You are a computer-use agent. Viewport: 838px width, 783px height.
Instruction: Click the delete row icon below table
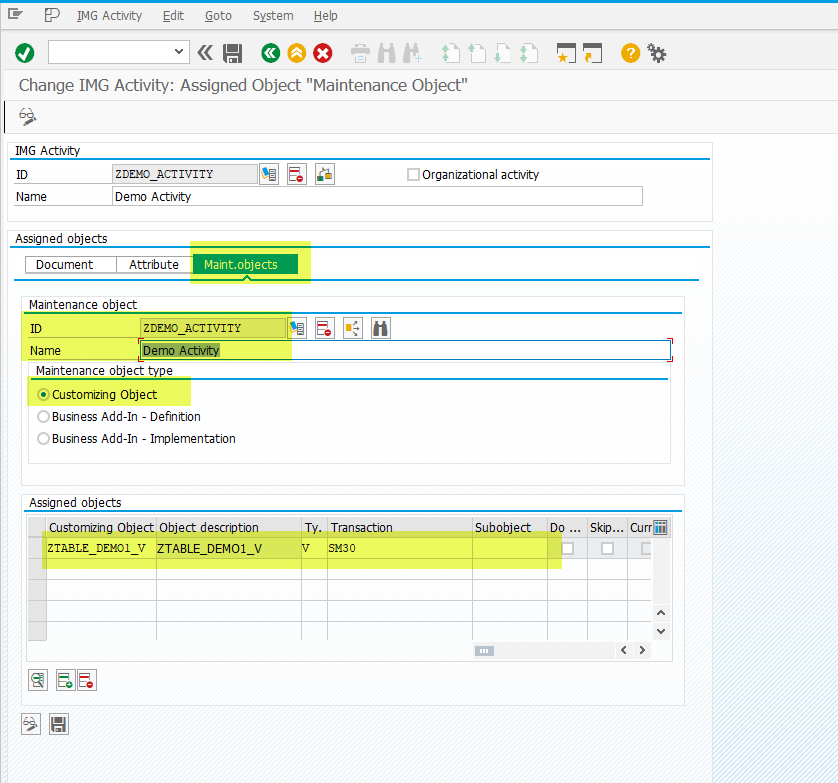(87, 680)
